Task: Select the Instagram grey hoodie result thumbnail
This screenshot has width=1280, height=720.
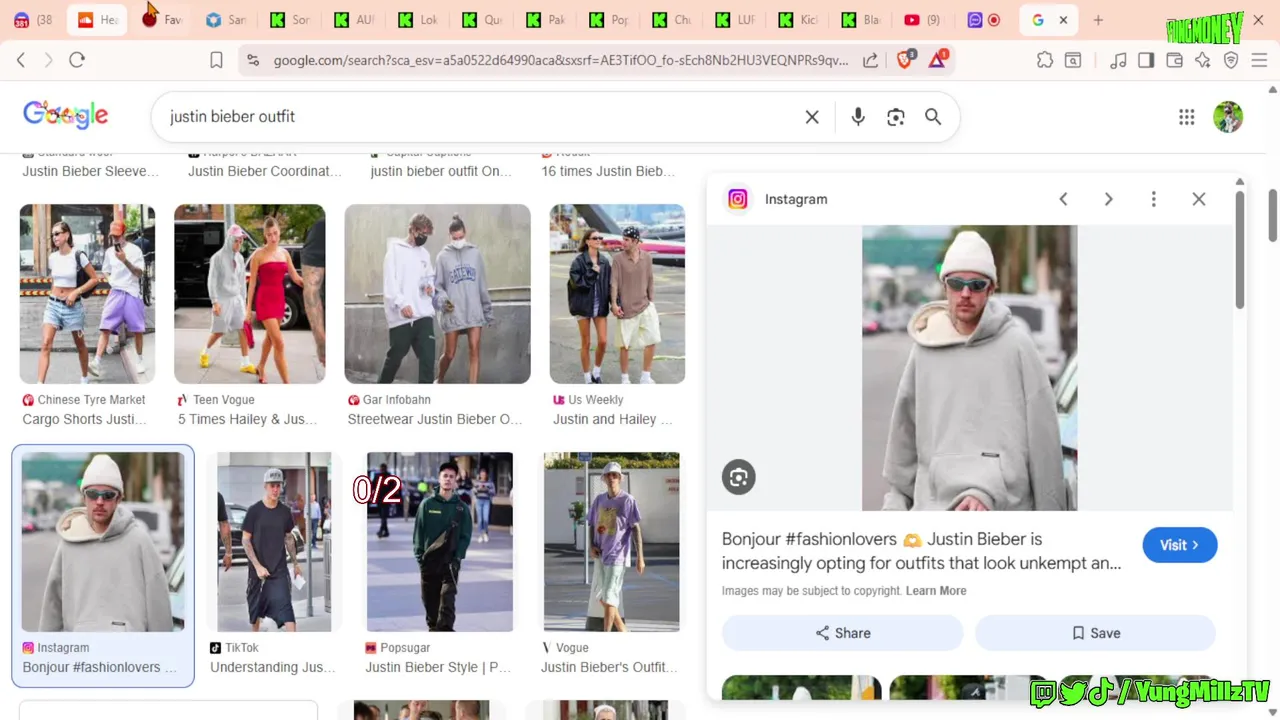Action: pos(103,542)
